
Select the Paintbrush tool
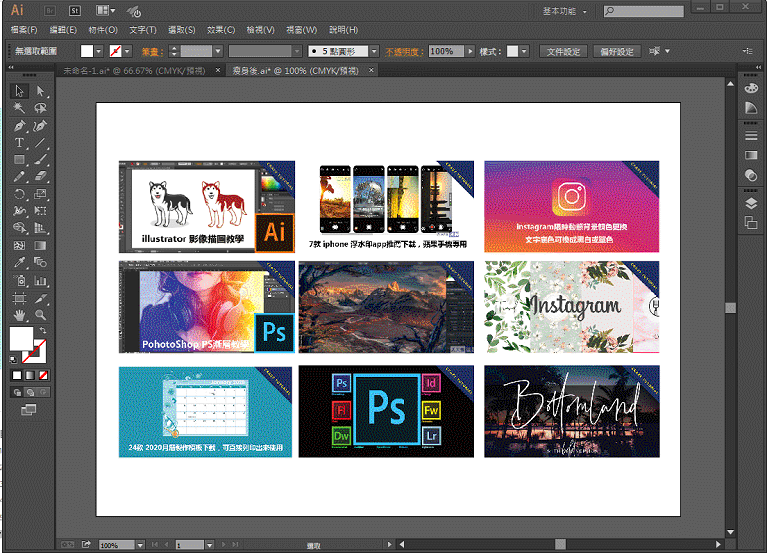(40, 159)
